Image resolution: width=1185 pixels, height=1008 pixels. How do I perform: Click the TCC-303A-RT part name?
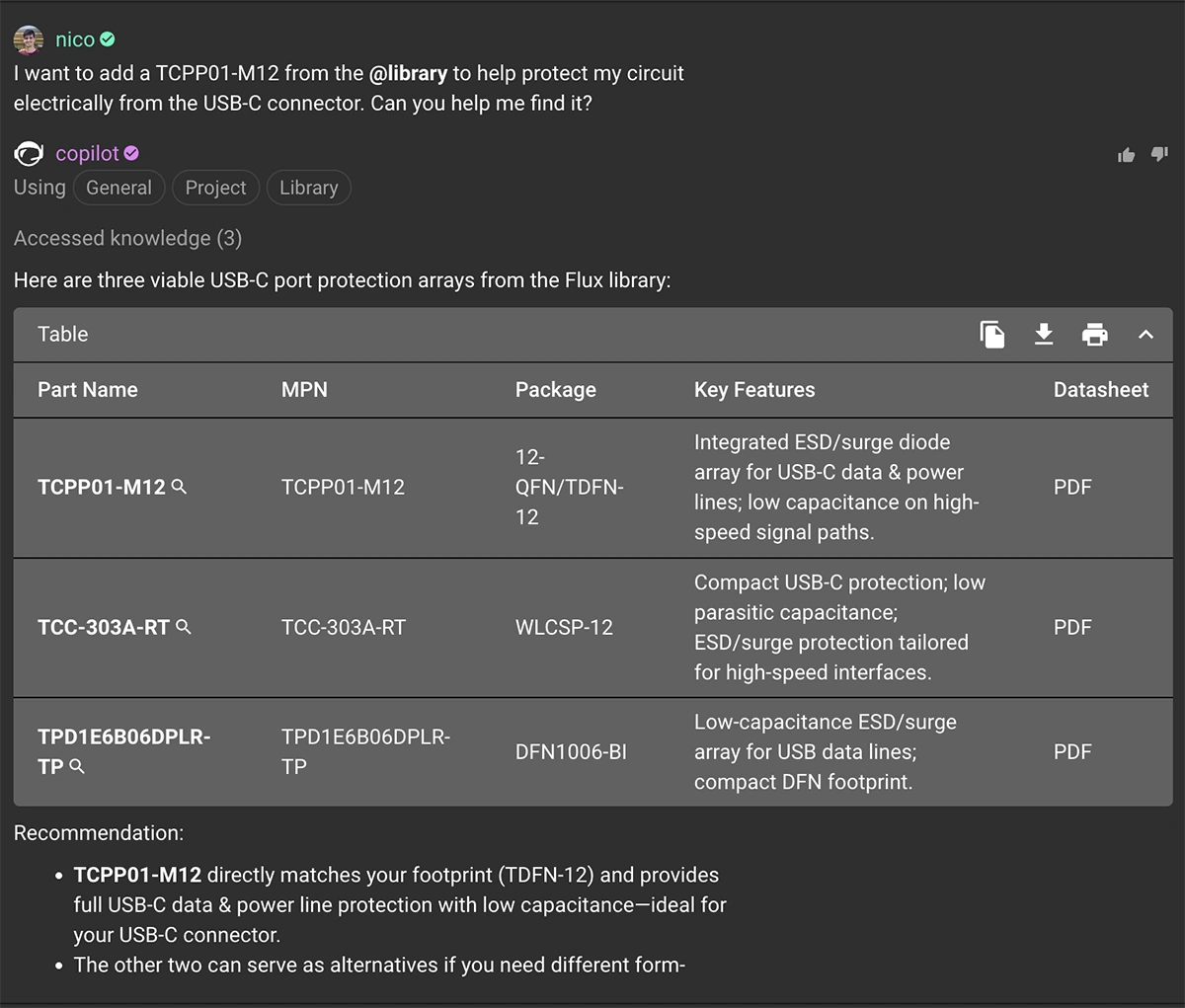pyautogui.click(x=104, y=627)
